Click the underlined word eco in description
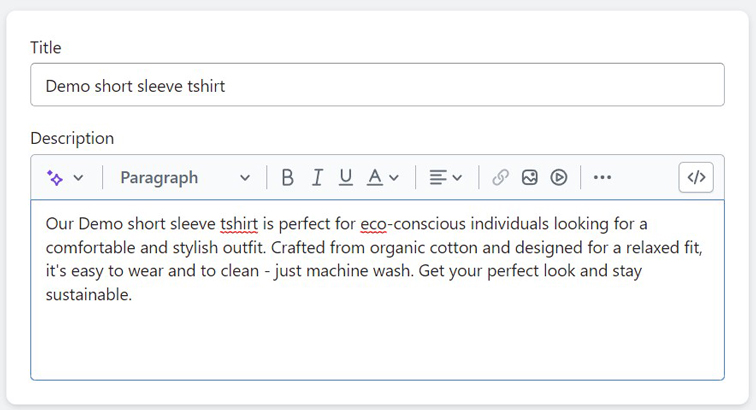The width and height of the screenshot is (756, 410). [x=373, y=224]
